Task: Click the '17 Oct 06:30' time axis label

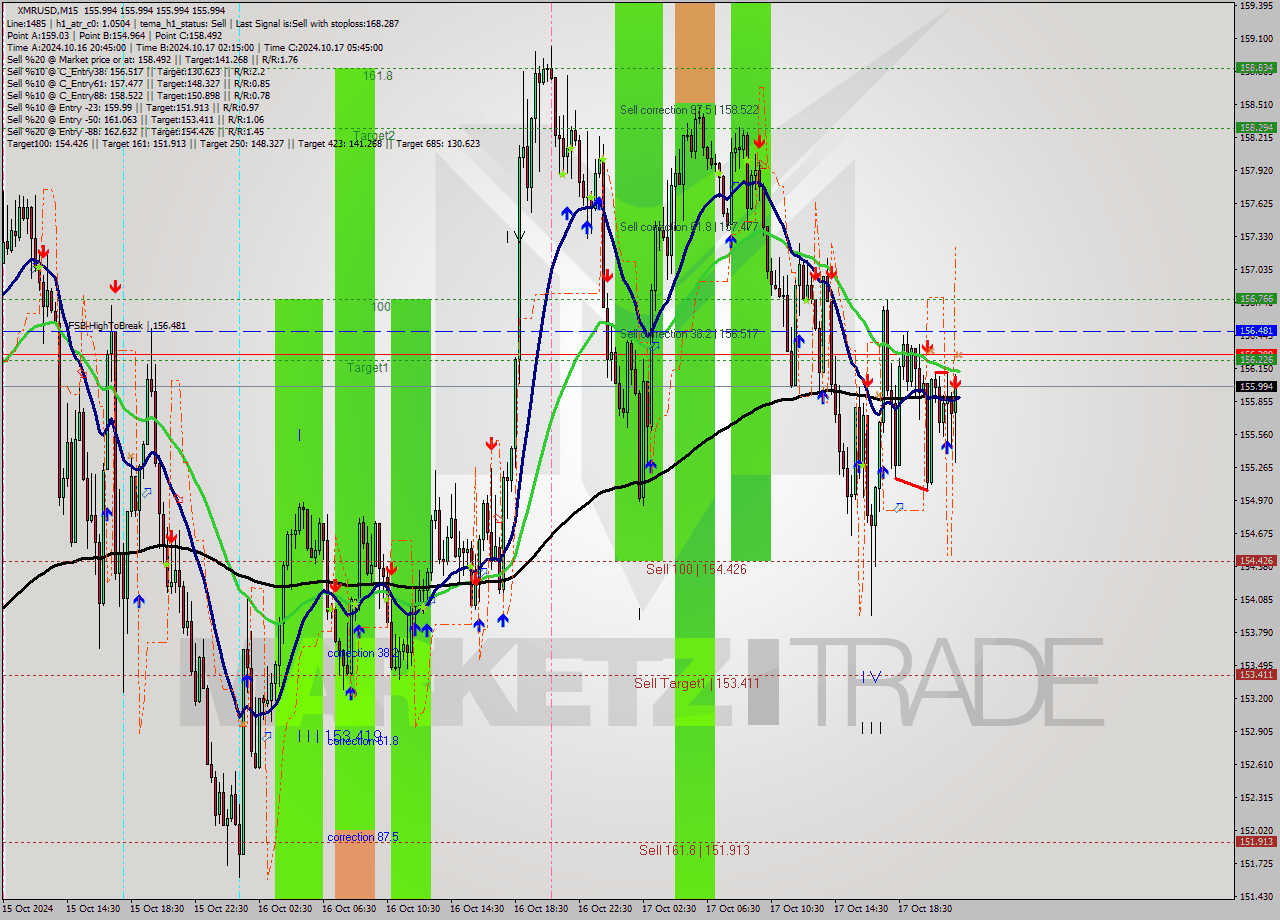Action: (x=733, y=909)
